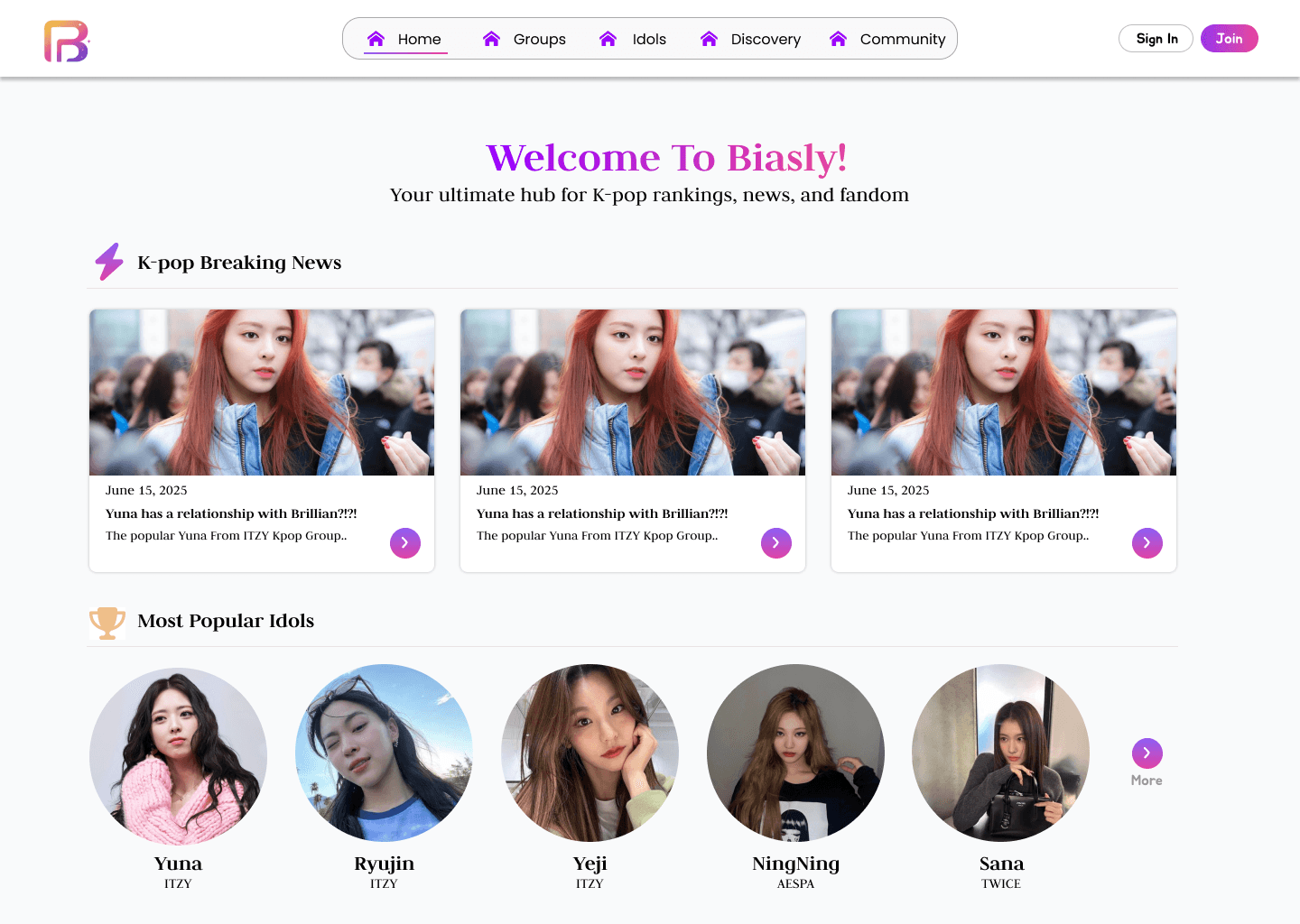The width and height of the screenshot is (1300, 924).
Task: Select Yuna's circular profile photo
Action: 178,753
